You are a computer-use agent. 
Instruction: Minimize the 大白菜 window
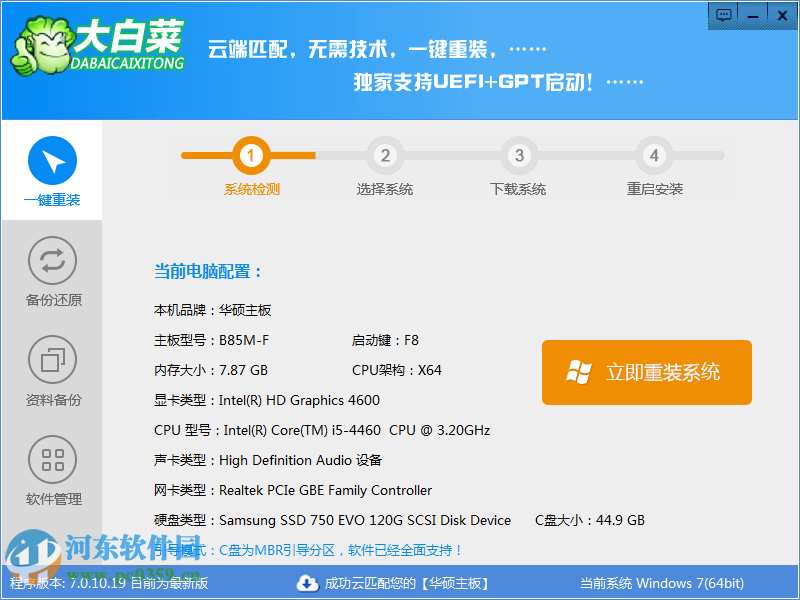point(753,15)
